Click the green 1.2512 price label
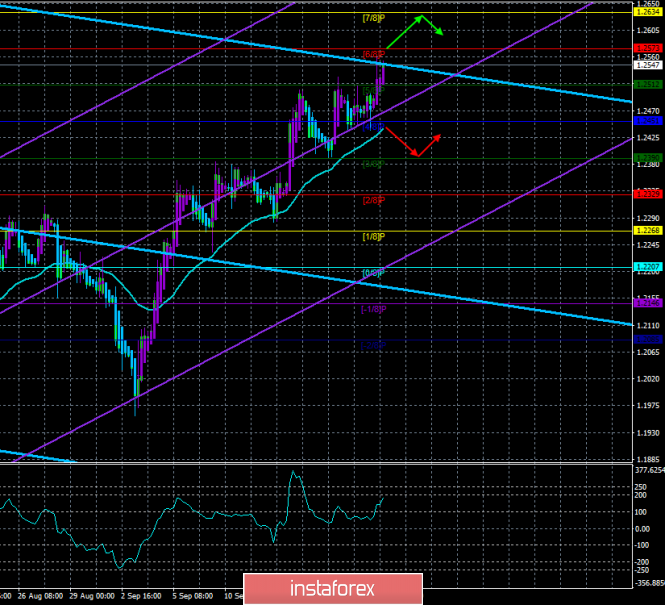 pos(647,84)
